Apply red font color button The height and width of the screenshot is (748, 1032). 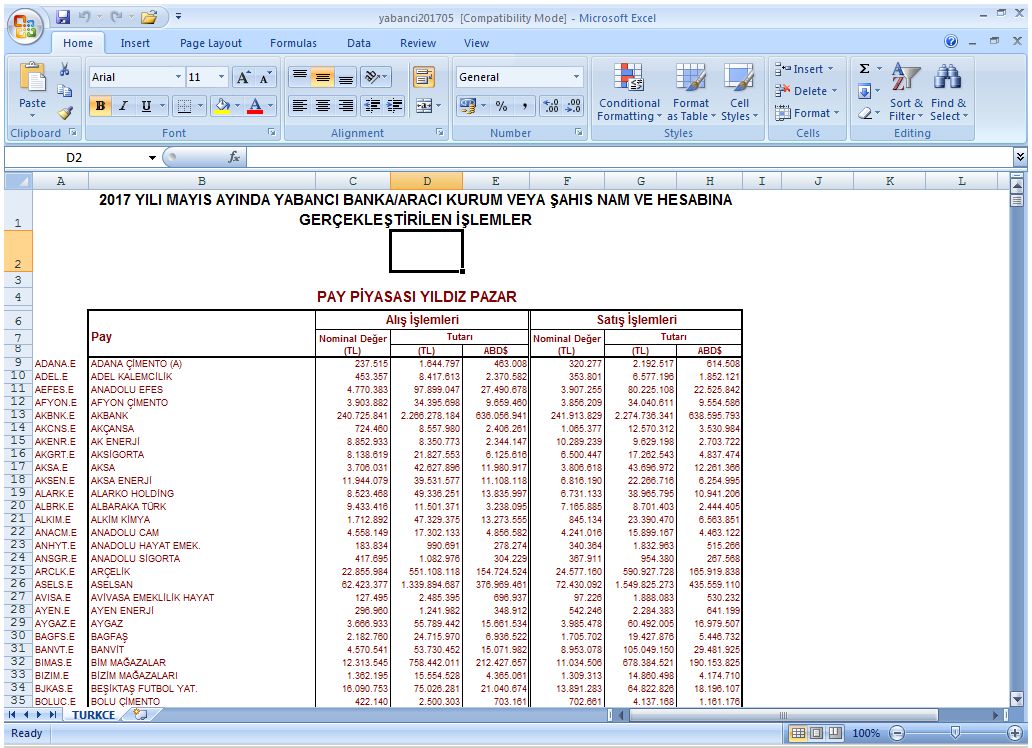255,105
